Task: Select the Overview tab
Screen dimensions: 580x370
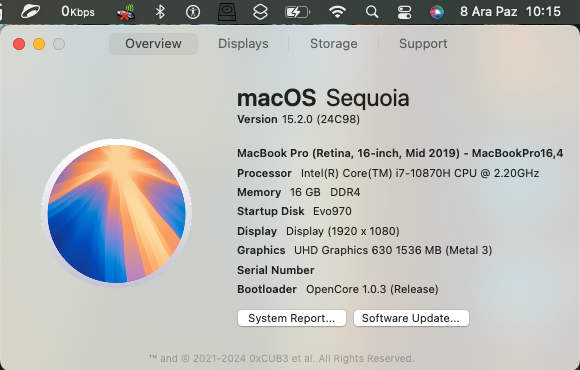Action: (153, 44)
